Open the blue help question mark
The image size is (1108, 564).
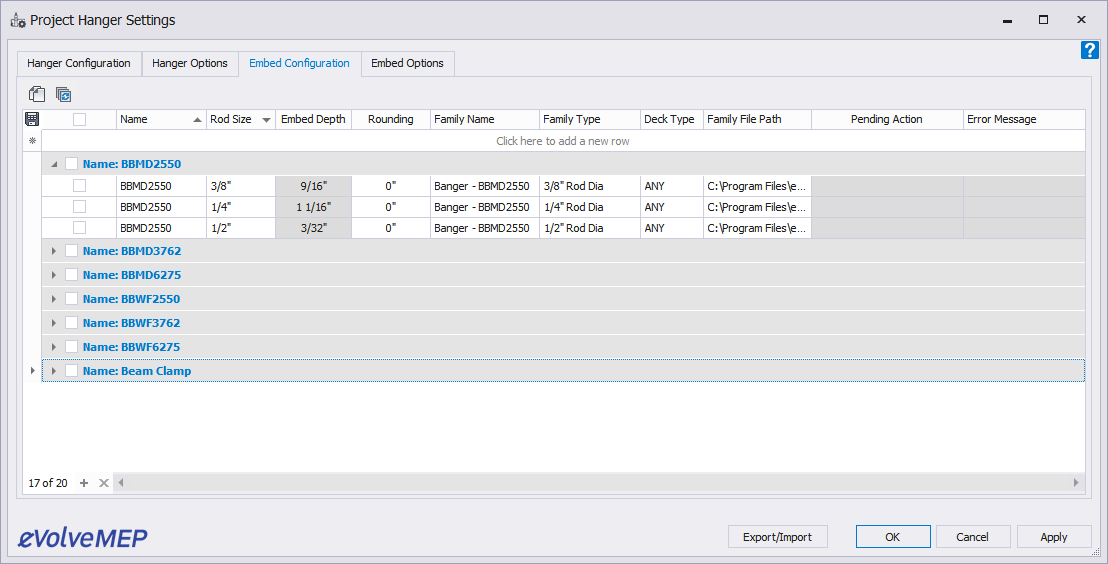(x=1090, y=50)
